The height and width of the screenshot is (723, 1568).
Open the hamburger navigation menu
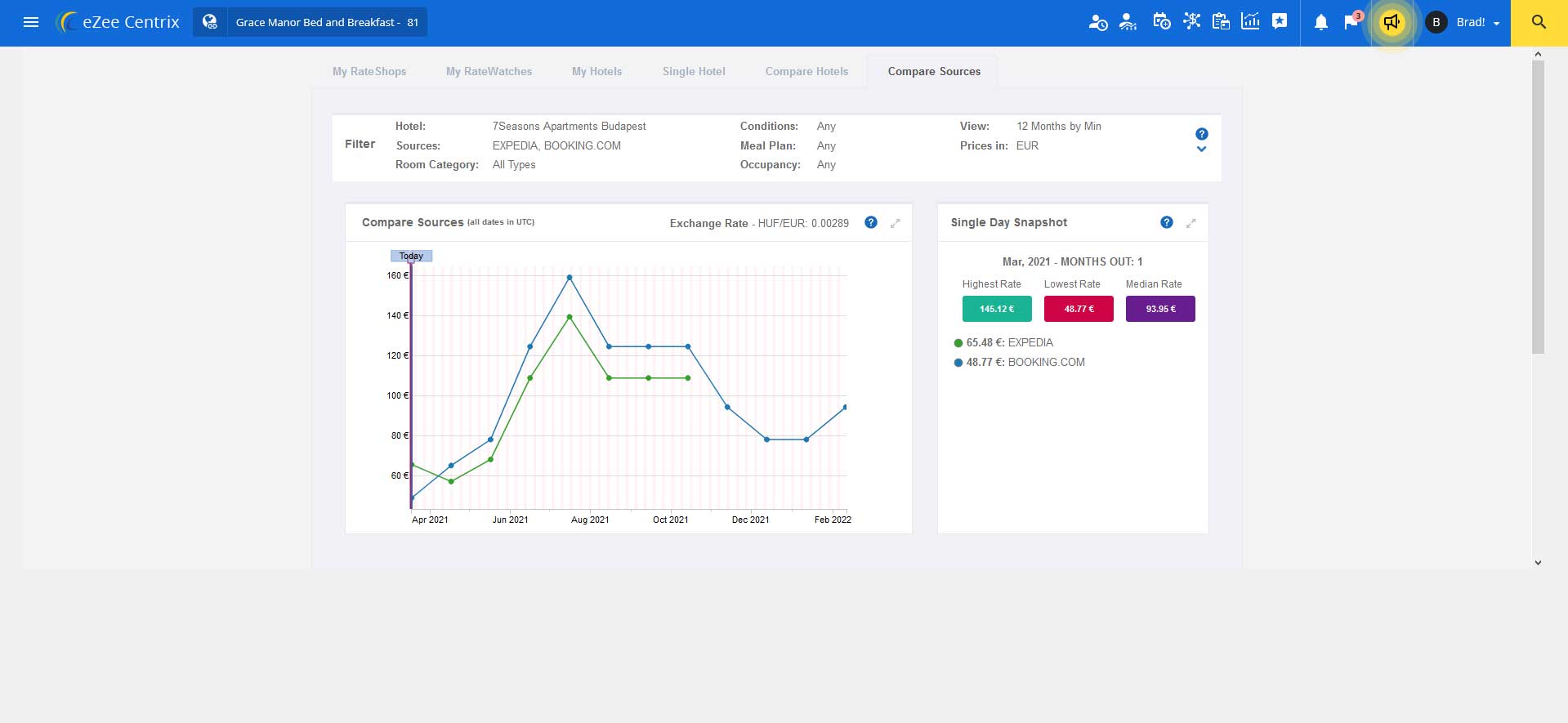click(31, 22)
